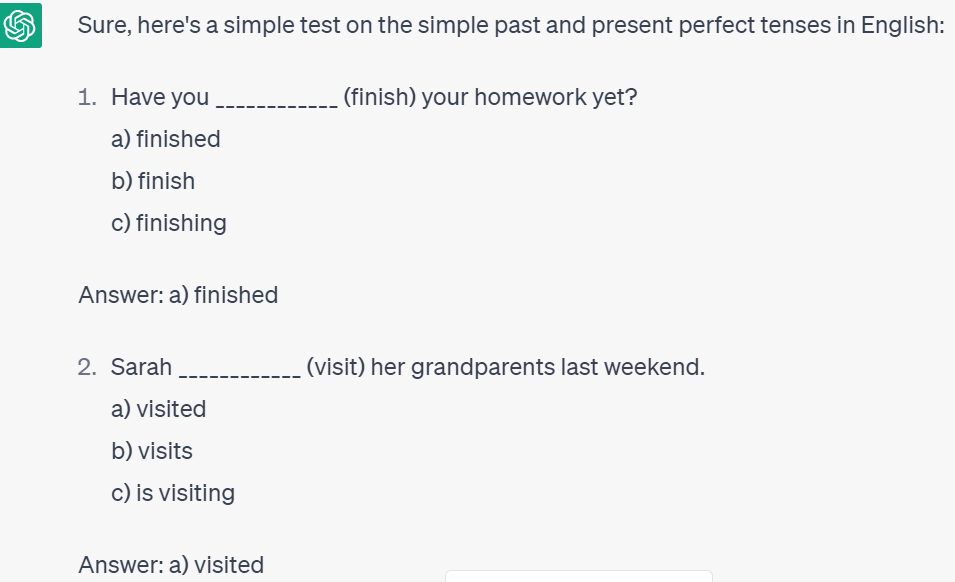Image resolution: width=955 pixels, height=582 pixels.
Task: Select option "b) finish"
Action: click(x=153, y=181)
